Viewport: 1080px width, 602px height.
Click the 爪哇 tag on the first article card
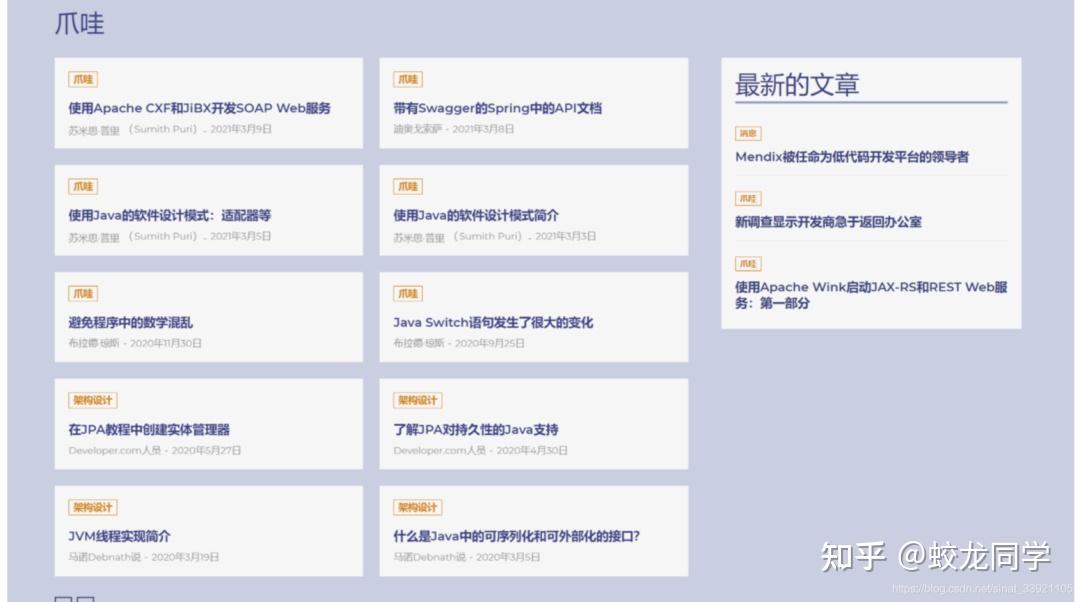pos(82,78)
